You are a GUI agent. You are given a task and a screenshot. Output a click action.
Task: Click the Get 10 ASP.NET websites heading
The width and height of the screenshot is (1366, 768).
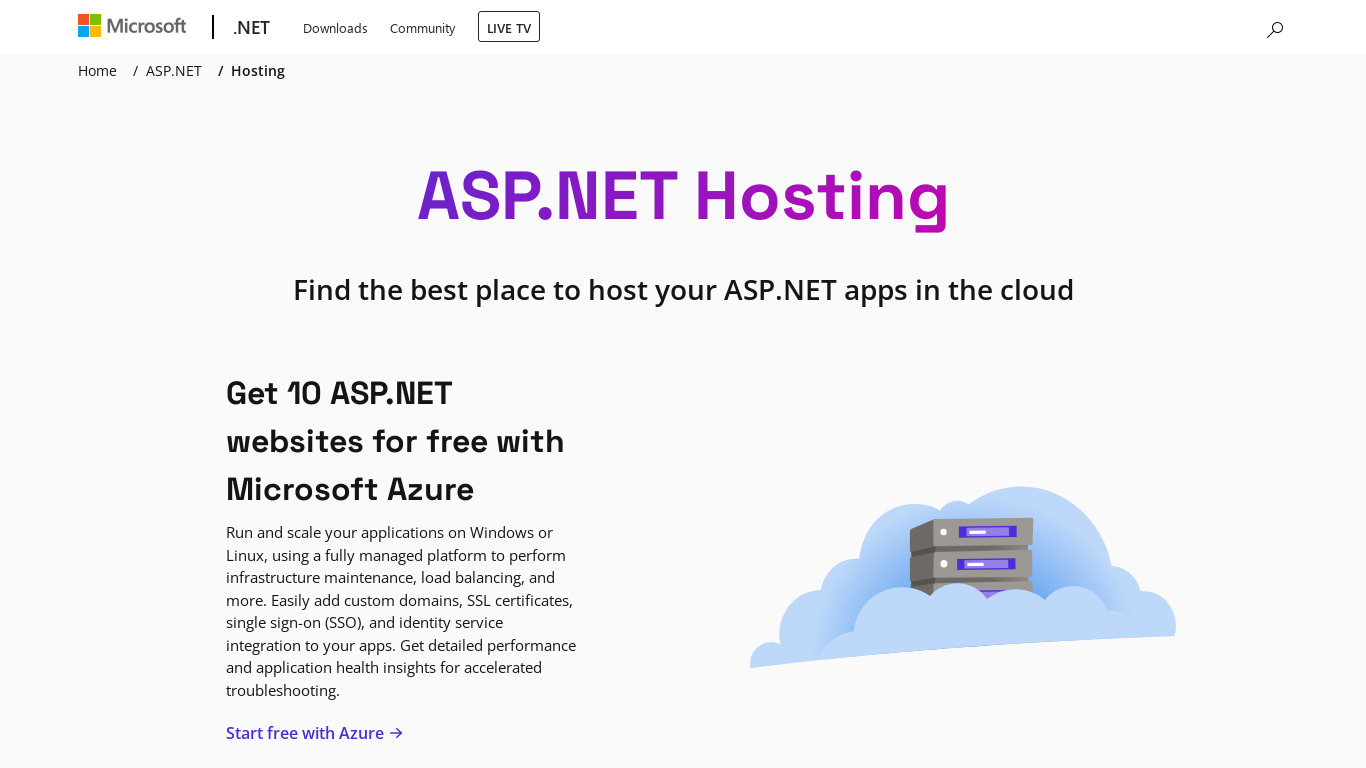click(x=395, y=441)
